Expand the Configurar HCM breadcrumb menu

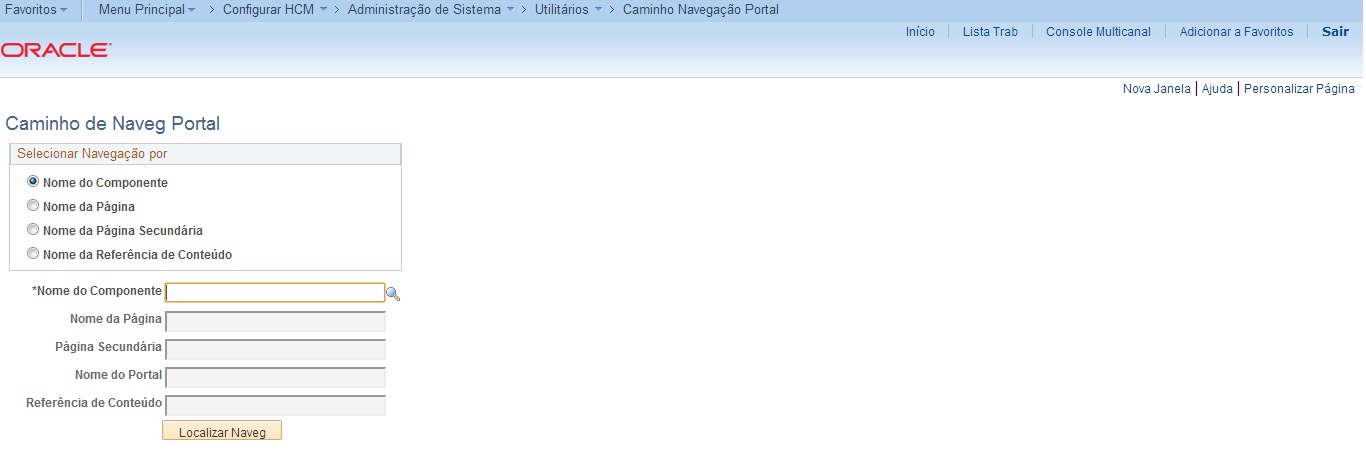coord(275,9)
